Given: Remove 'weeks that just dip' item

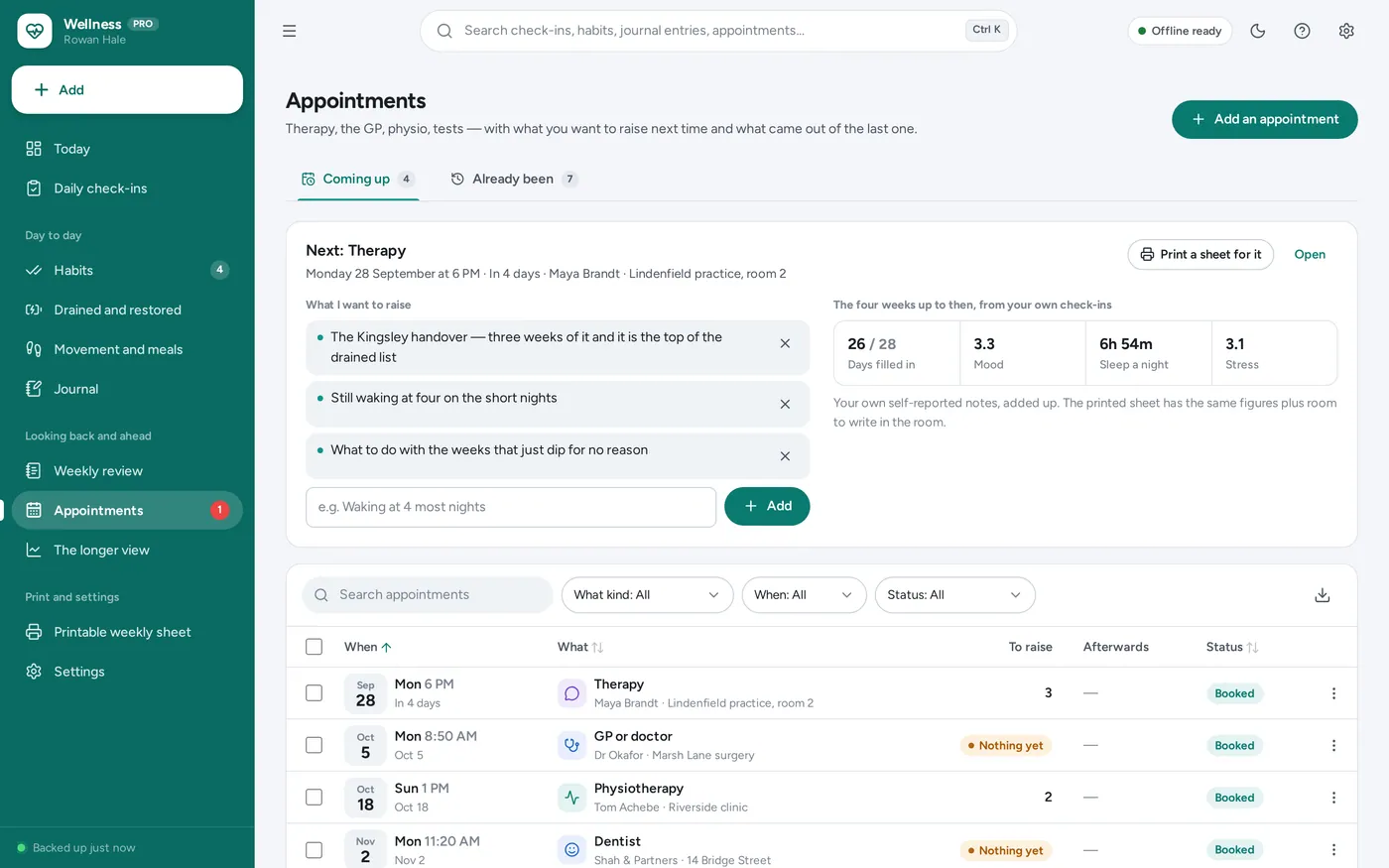Looking at the screenshot, I should pyautogui.click(x=785, y=456).
